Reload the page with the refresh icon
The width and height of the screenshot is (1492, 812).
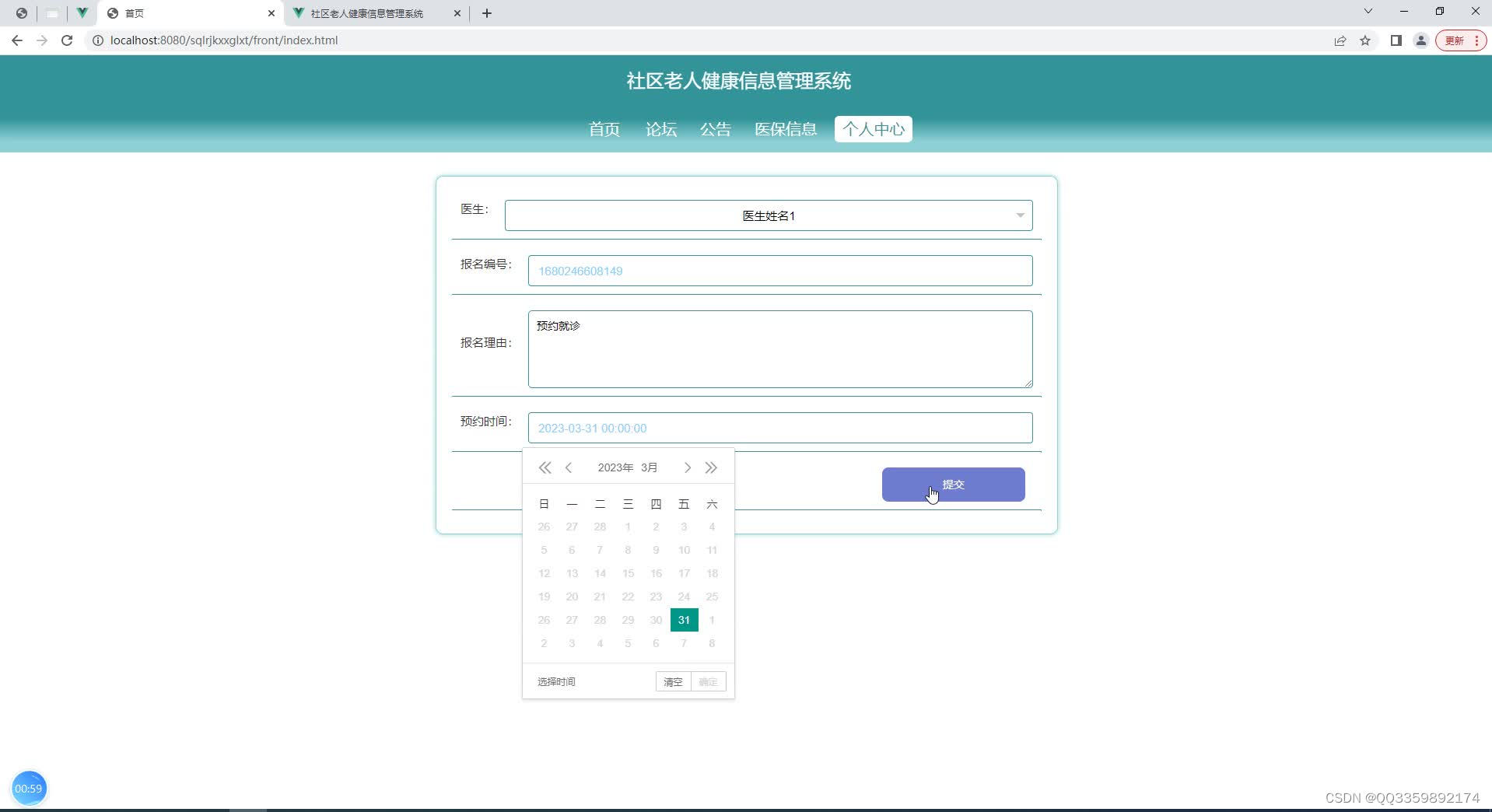tap(67, 40)
